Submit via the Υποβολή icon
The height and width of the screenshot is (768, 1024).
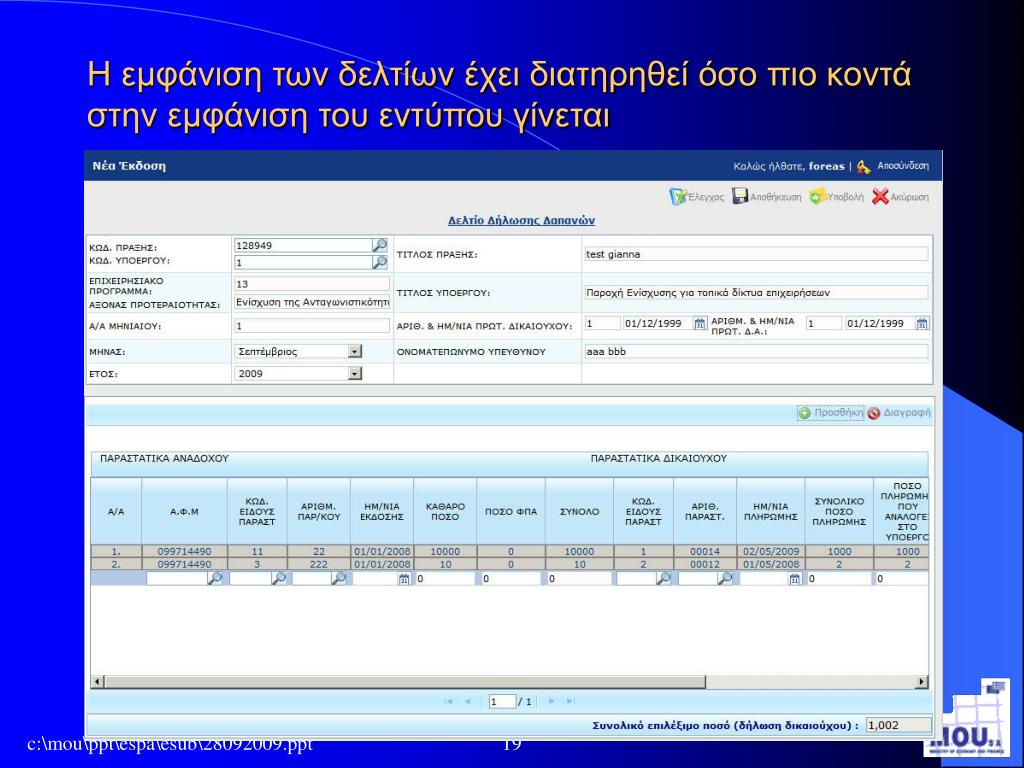point(817,197)
